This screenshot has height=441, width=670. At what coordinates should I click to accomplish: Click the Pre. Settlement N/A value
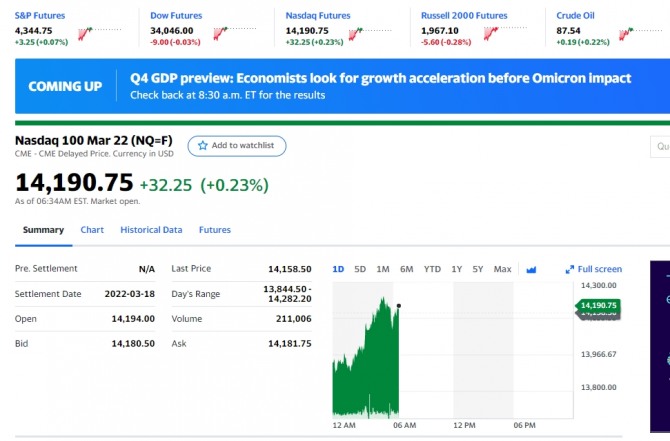pyautogui.click(x=147, y=269)
